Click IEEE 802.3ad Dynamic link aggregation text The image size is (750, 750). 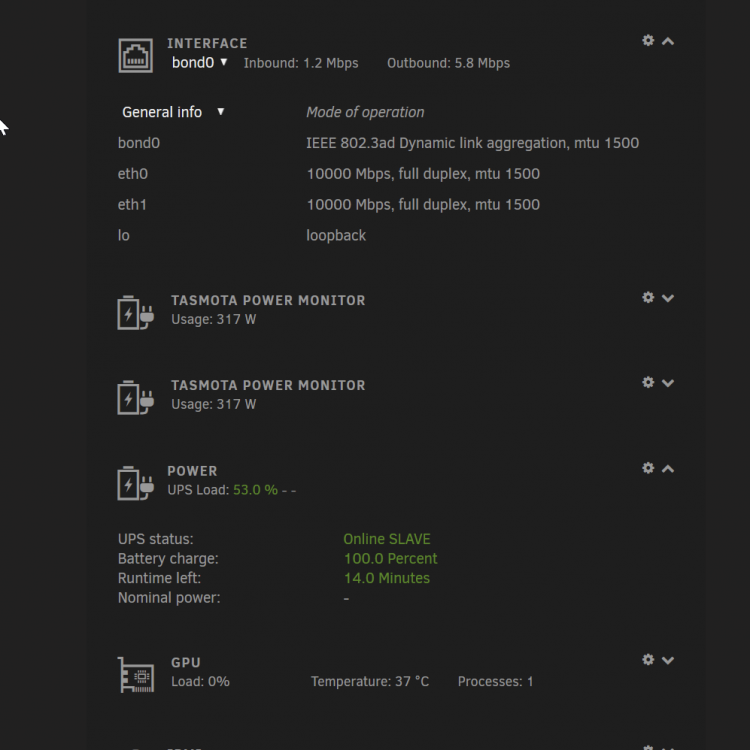coord(473,143)
